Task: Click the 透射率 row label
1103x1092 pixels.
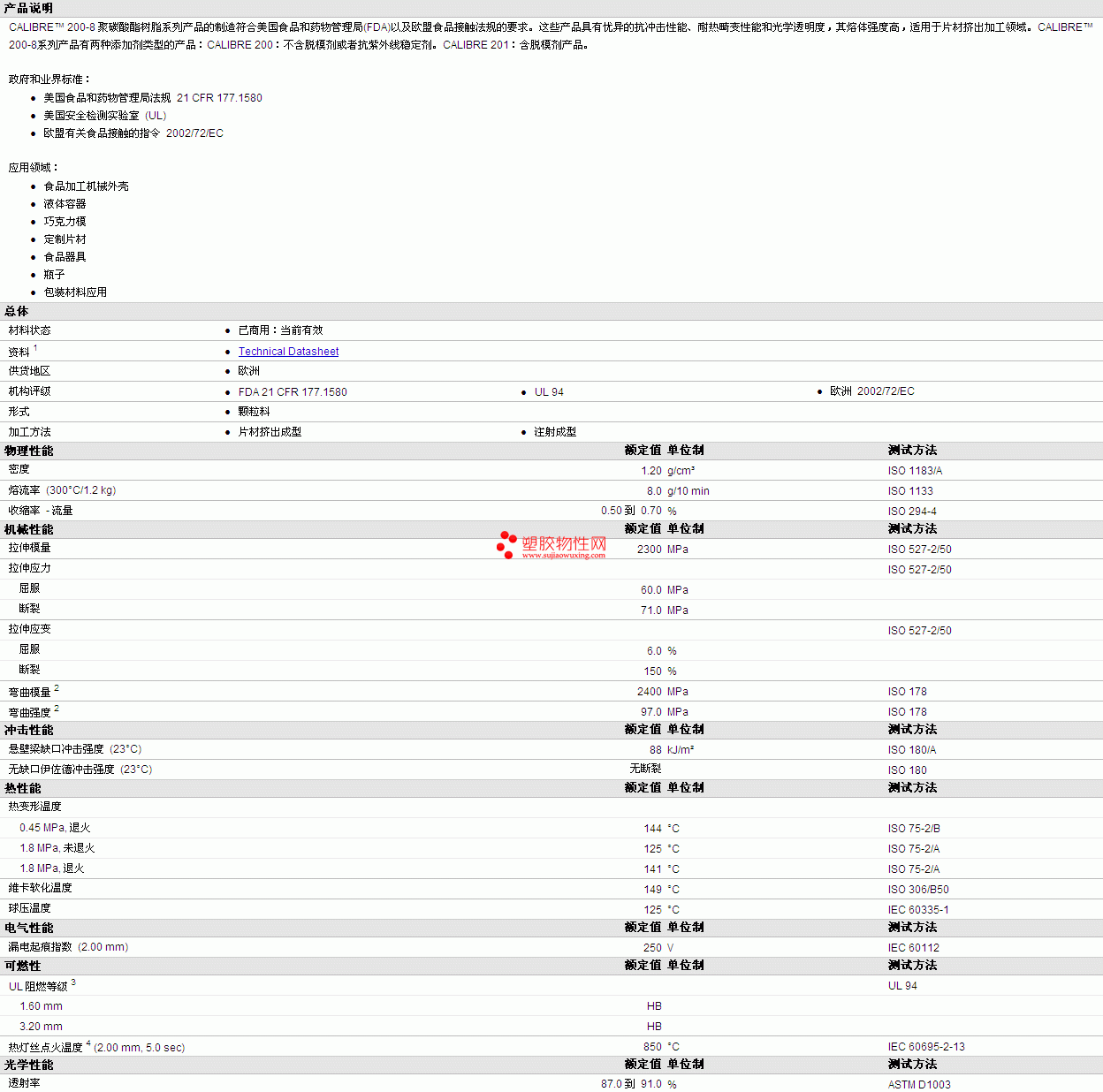Action: (25, 1083)
